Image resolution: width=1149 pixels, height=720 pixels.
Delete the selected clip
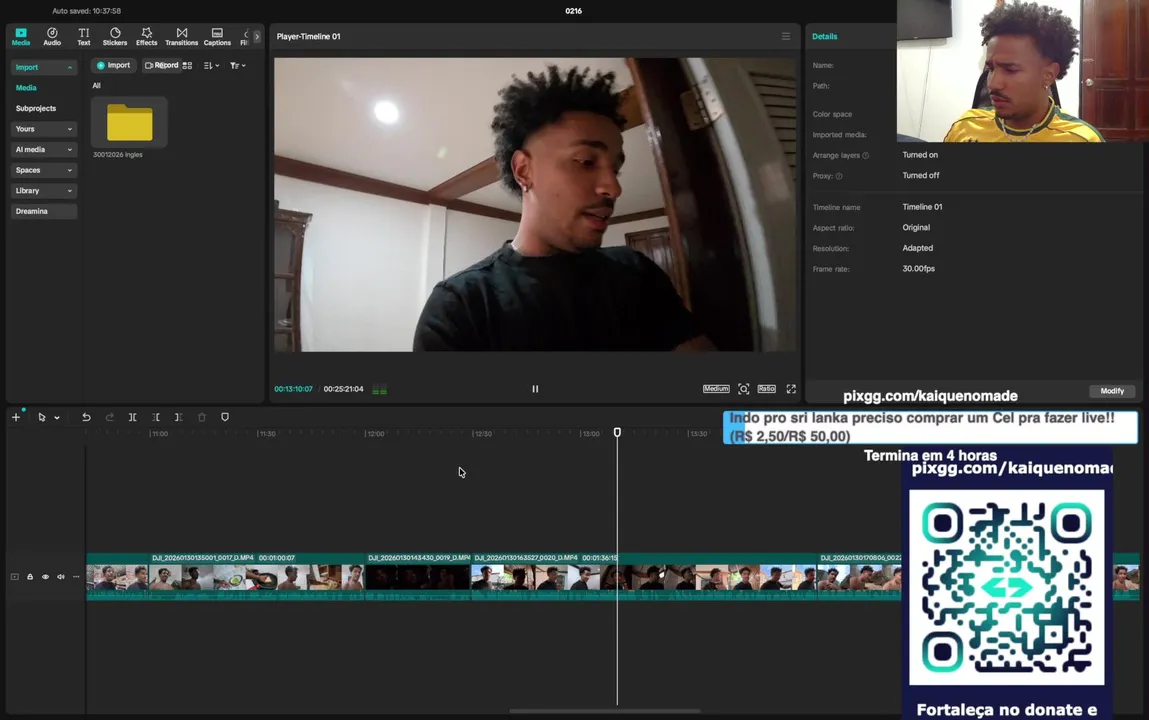(202, 417)
